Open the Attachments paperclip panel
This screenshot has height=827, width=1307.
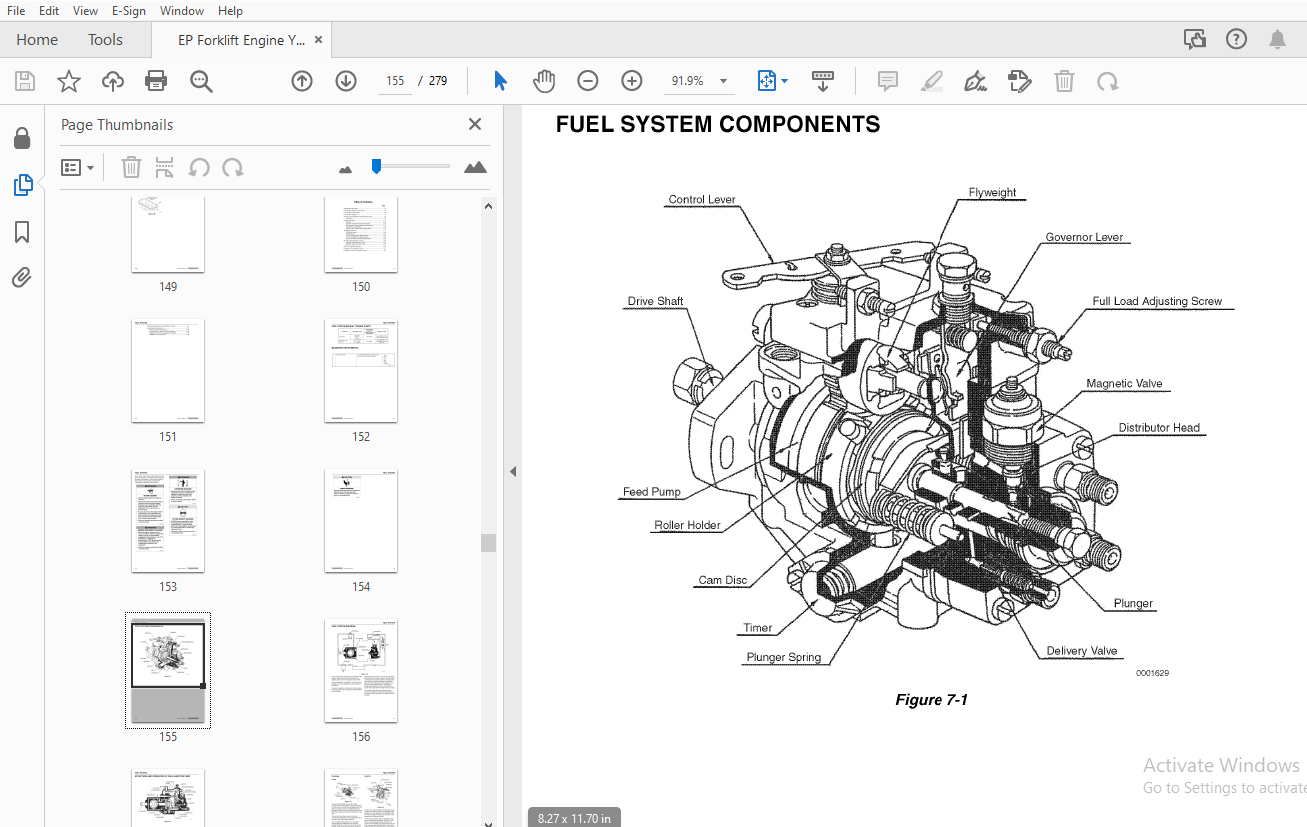tap(22, 277)
